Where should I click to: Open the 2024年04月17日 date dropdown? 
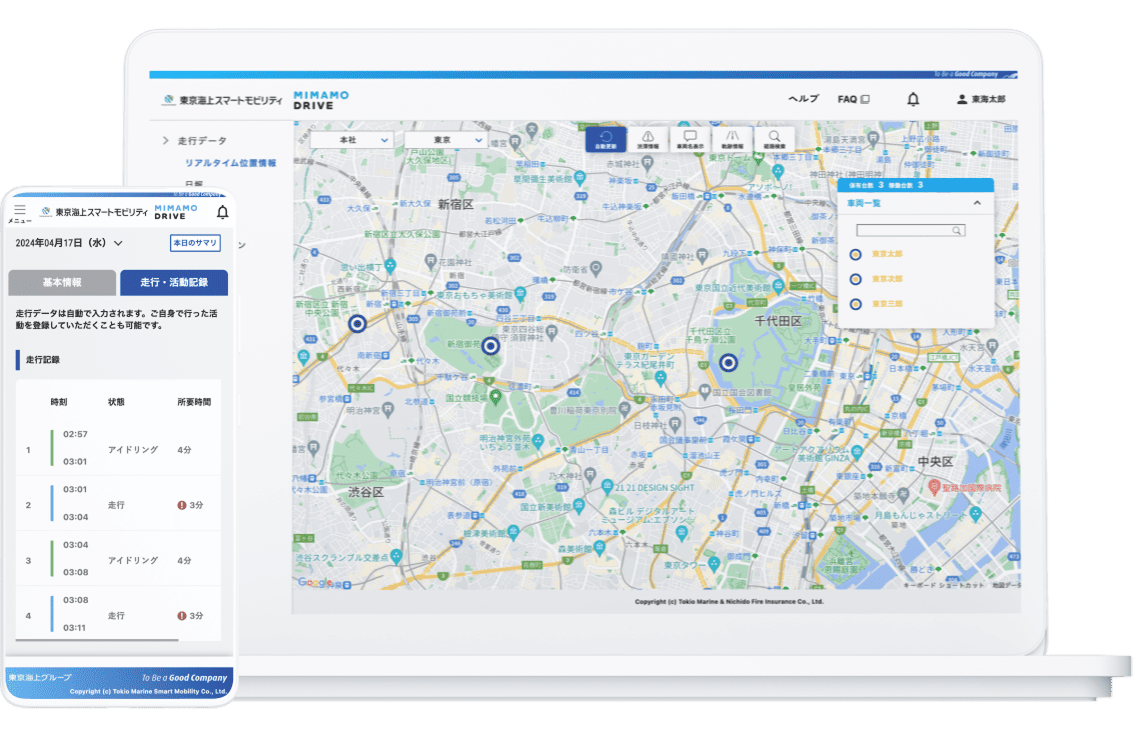(69, 243)
